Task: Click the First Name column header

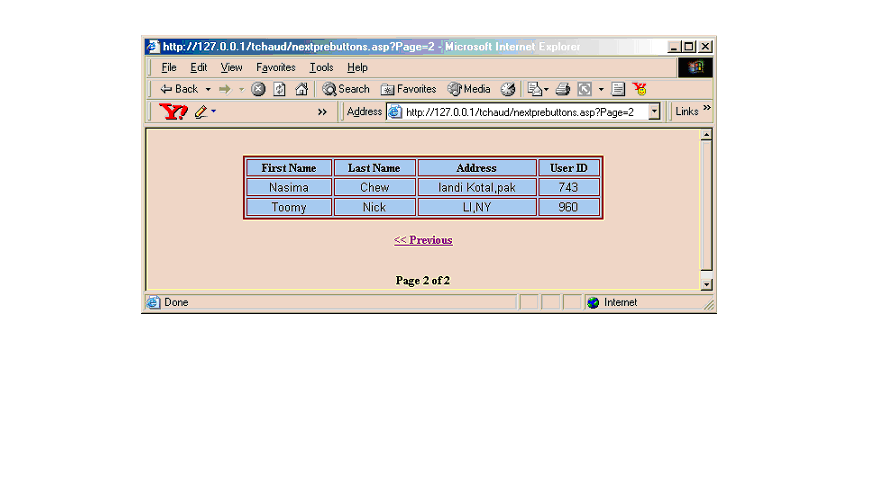Action: 288,168
